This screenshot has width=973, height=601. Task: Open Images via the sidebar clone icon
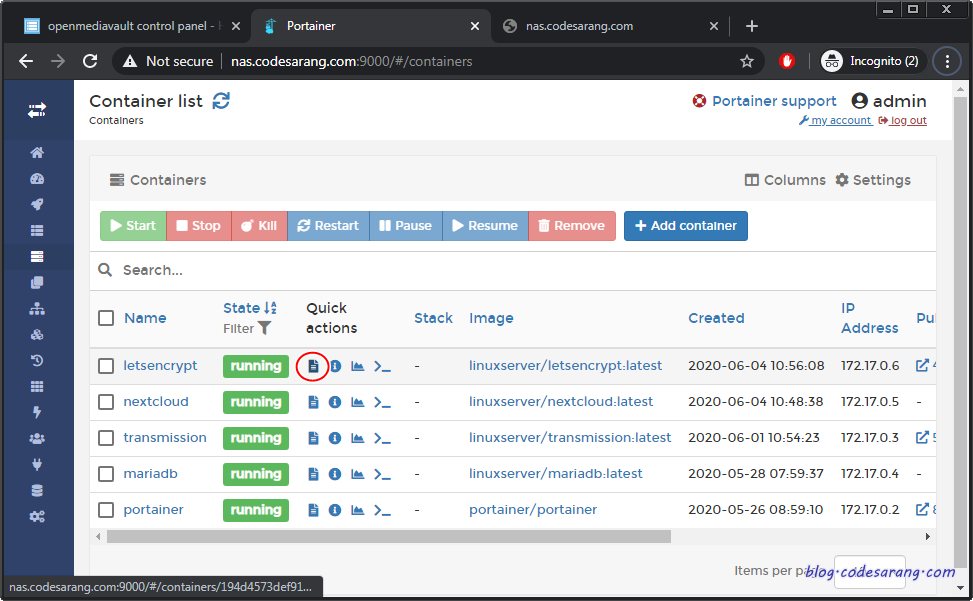coord(37,283)
